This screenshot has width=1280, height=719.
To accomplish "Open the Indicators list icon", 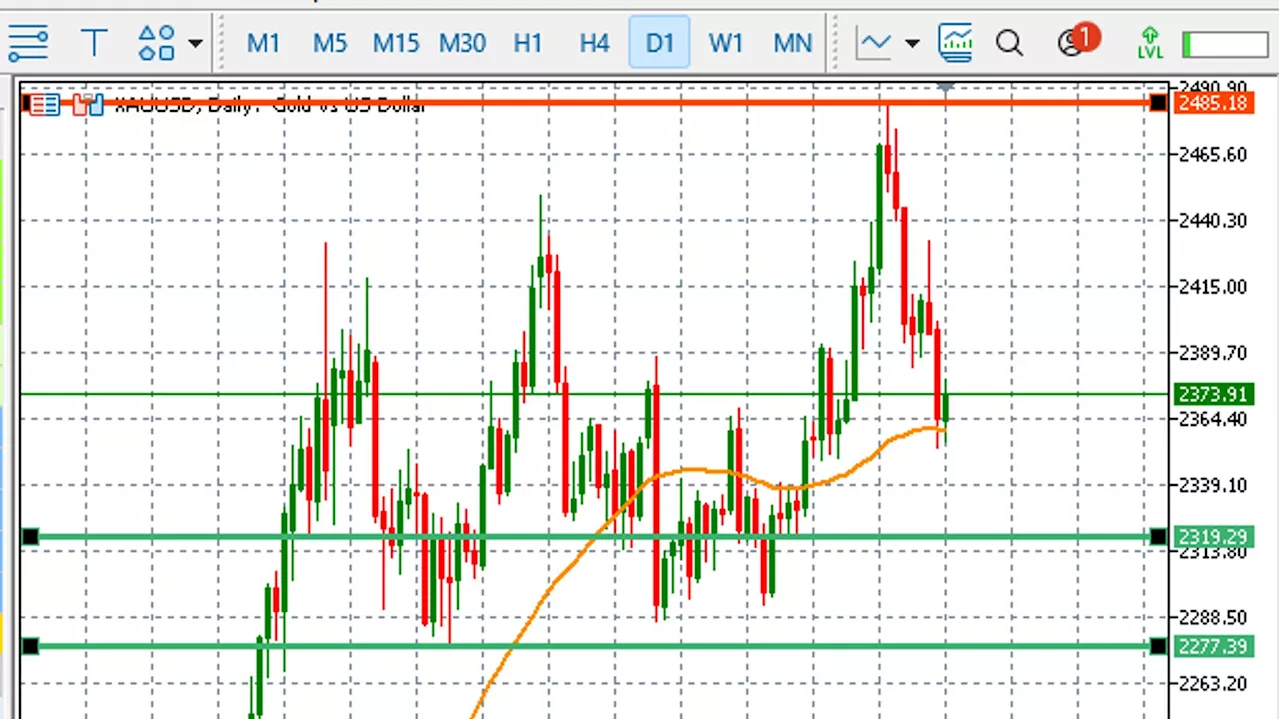I will pos(956,43).
